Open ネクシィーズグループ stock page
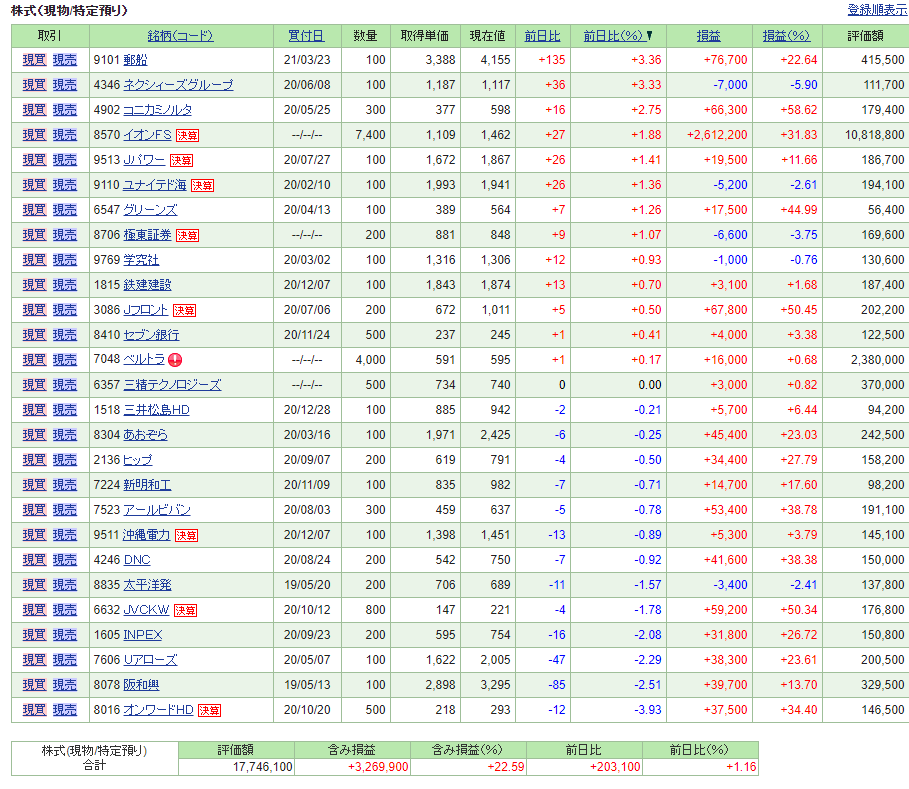Screen dimensions: 909x789 click(178, 85)
